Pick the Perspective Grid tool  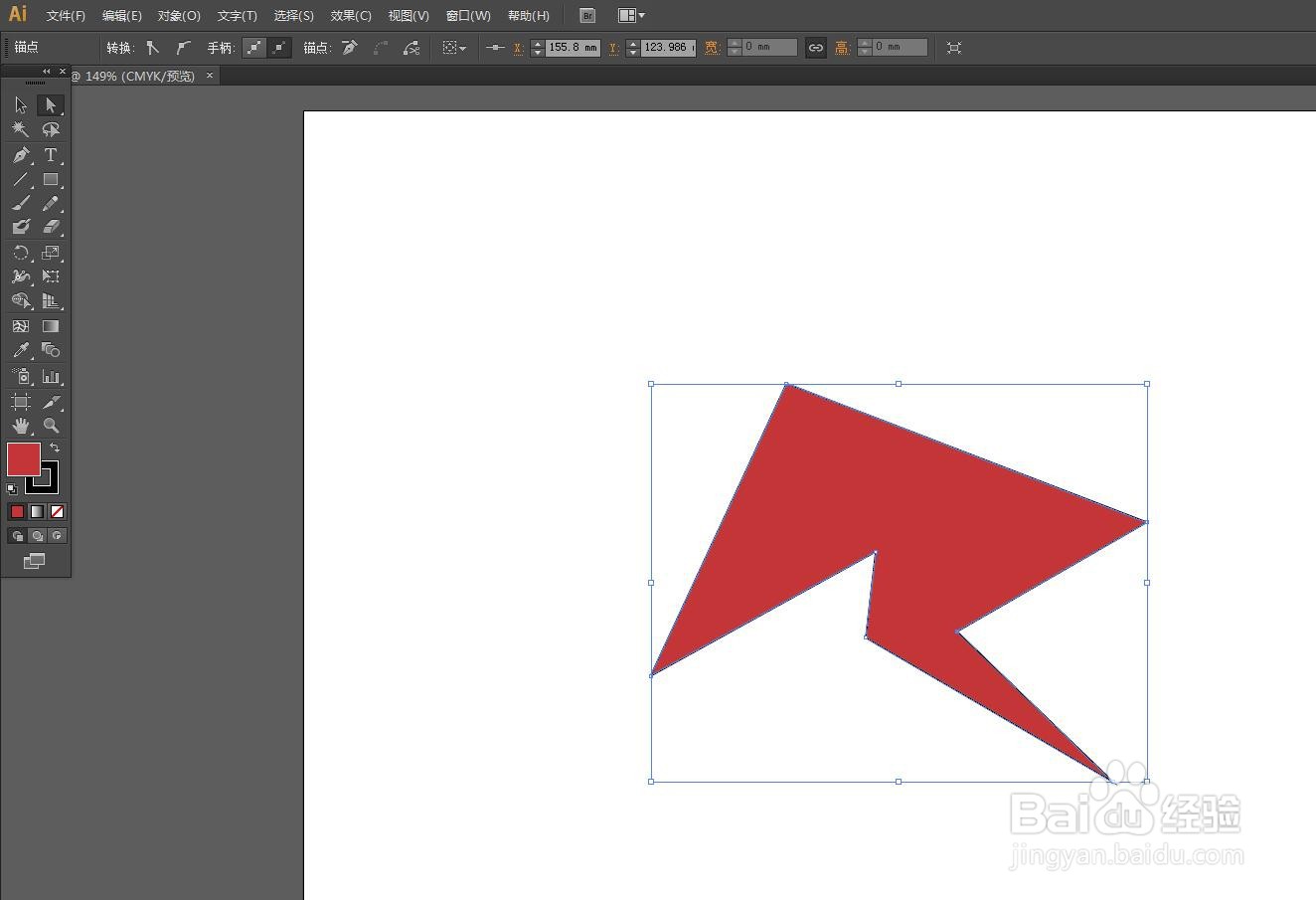pos(51,300)
